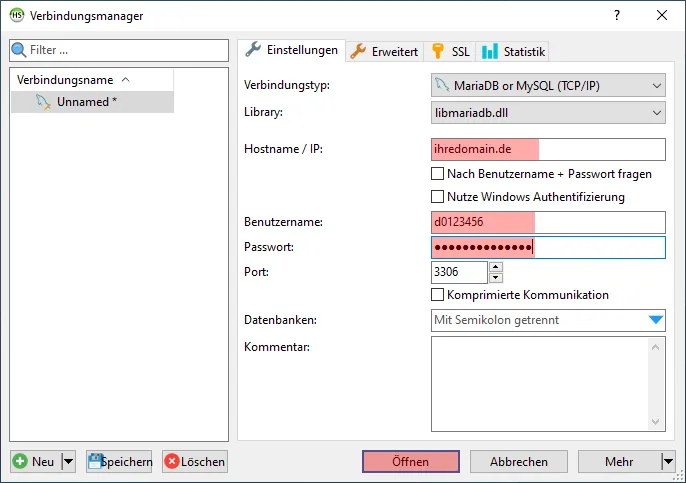Click the dolphin icon beside Unnamed session

(43, 102)
